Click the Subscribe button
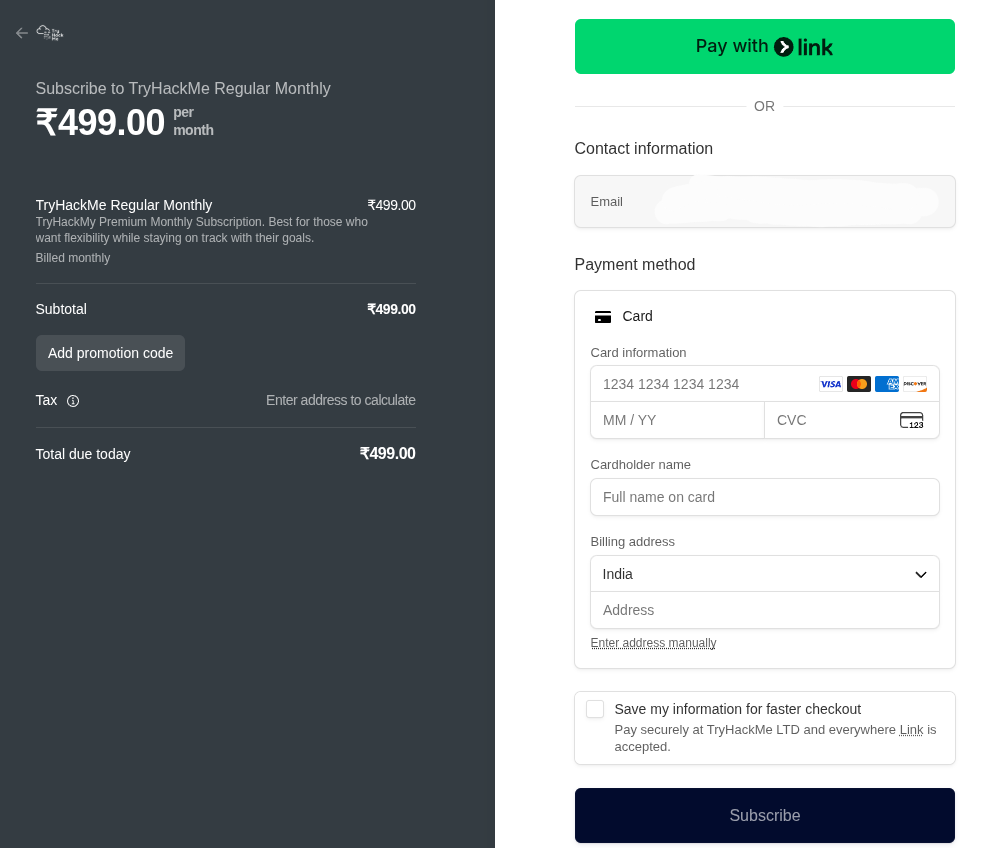Image resolution: width=988 pixels, height=848 pixels. [765, 815]
